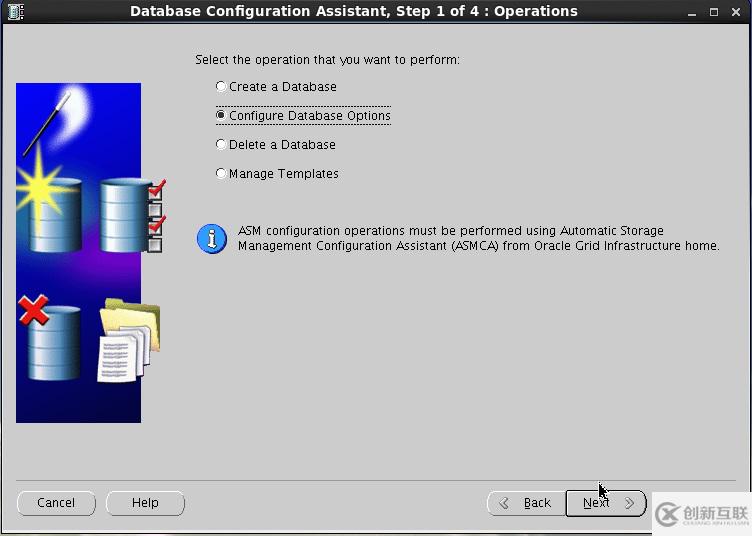Viewport: 752px width, 536px height.
Task: Choose the Delete a Database option
Action: point(221,145)
